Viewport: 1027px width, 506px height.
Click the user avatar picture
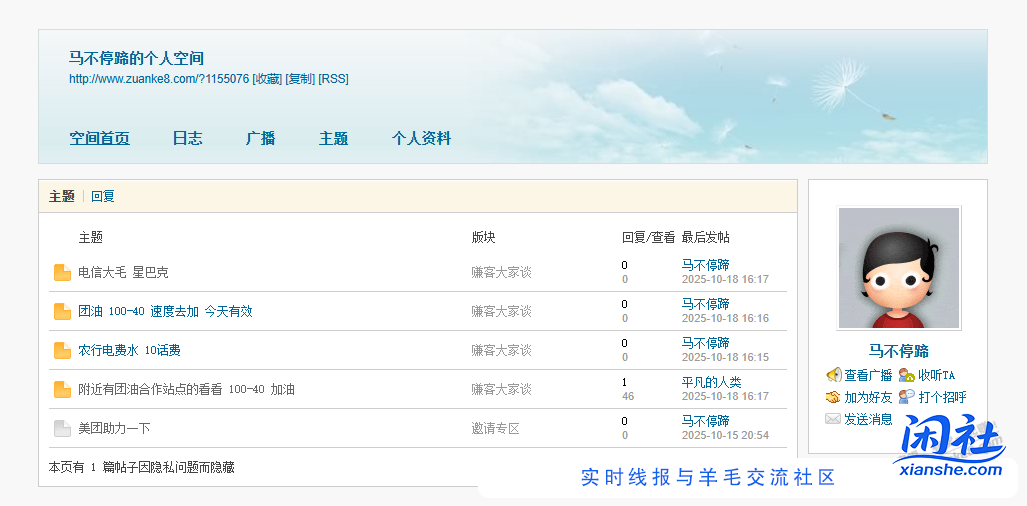(899, 268)
